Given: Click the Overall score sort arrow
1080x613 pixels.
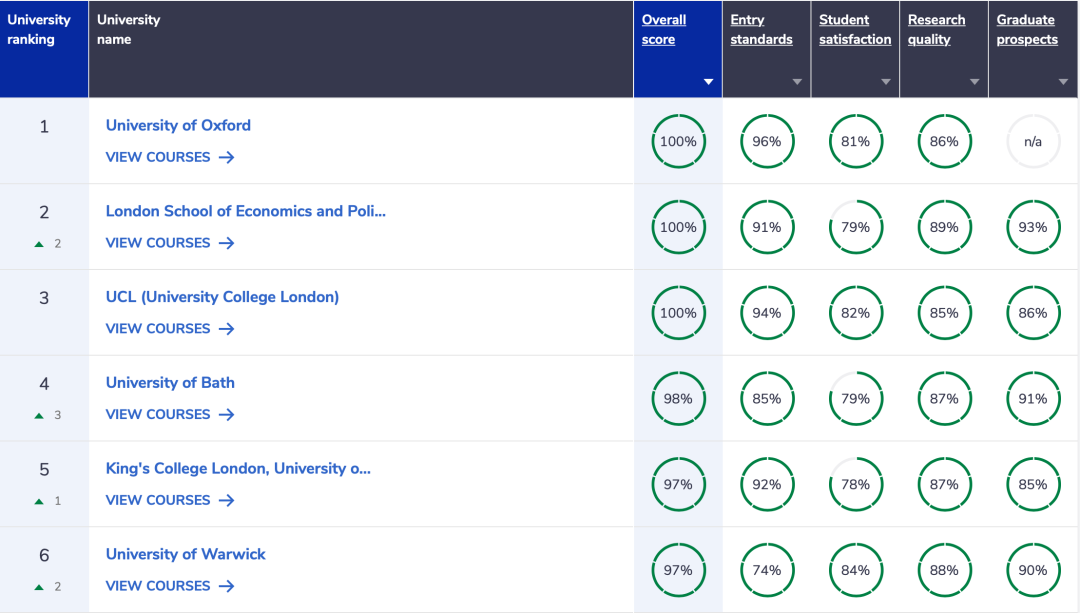Looking at the screenshot, I should (x=708, y=82).
